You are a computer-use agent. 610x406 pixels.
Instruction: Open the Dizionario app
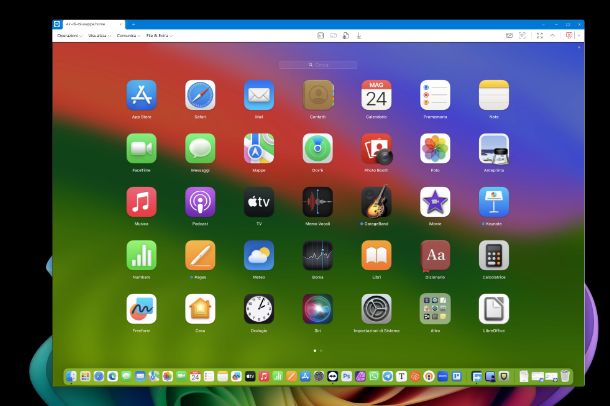pos(435,255)
